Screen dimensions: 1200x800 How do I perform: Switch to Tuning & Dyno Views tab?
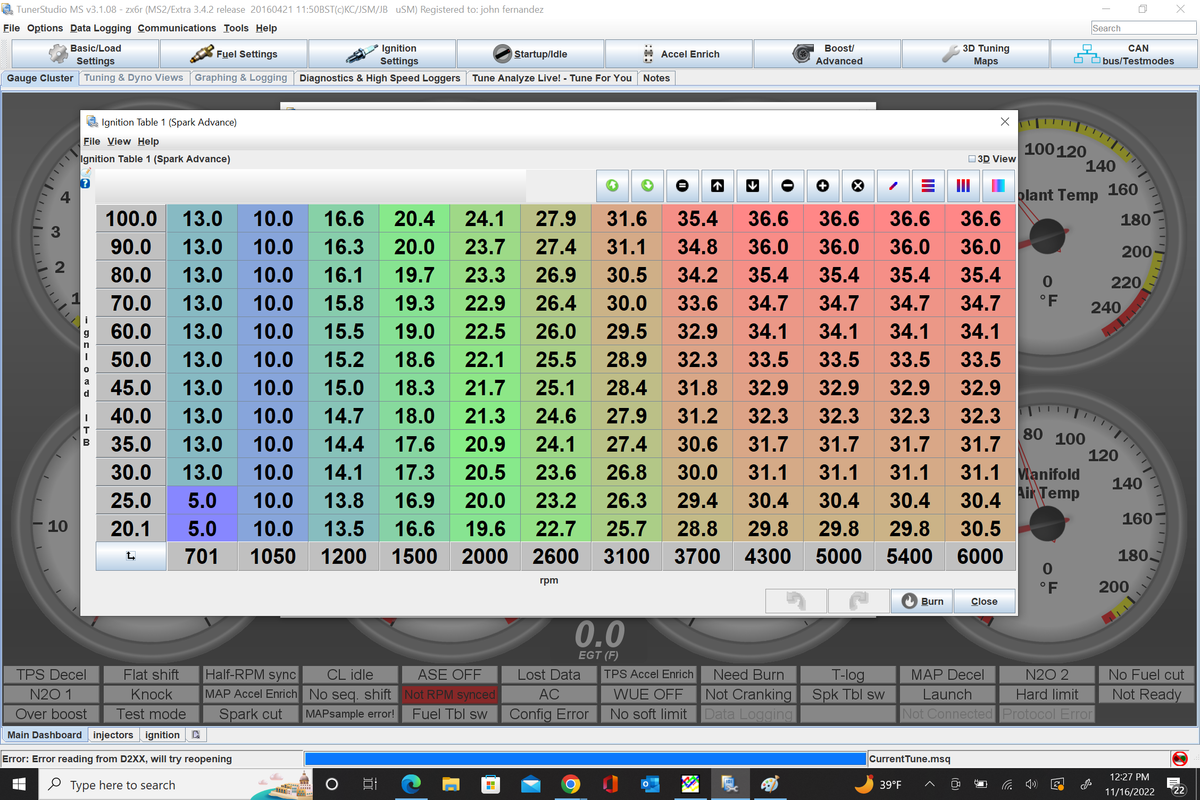[x=134, y=77]
